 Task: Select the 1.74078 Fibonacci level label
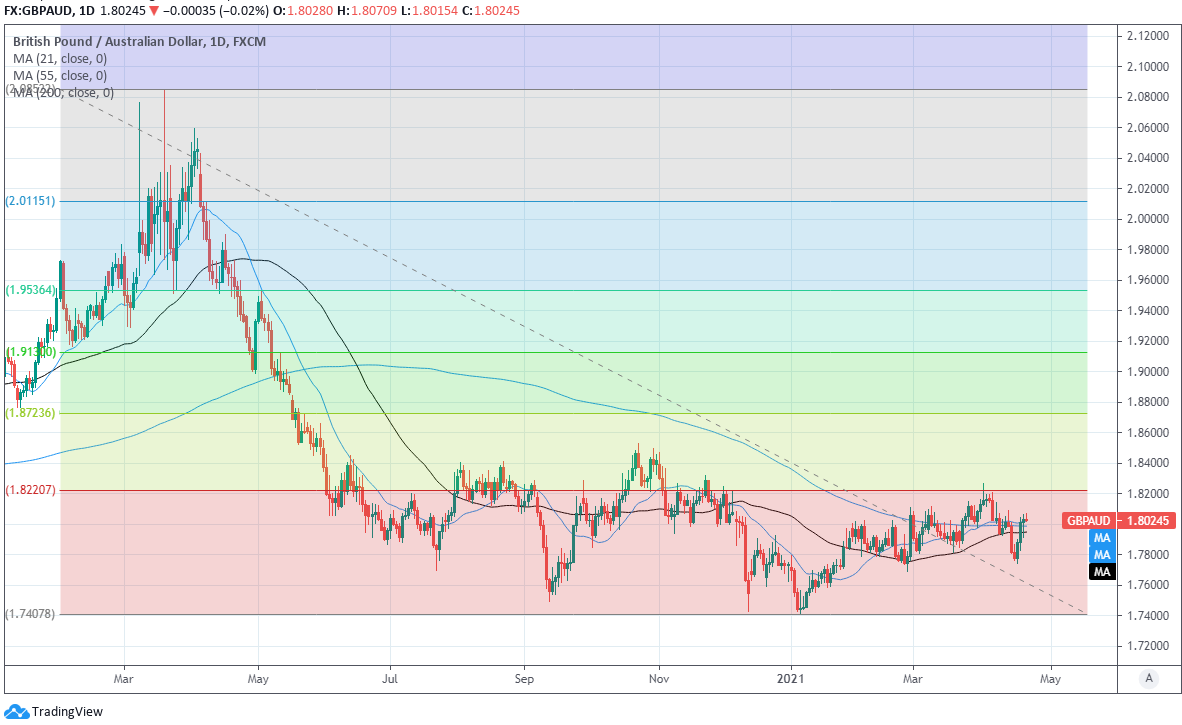point(30,613)
